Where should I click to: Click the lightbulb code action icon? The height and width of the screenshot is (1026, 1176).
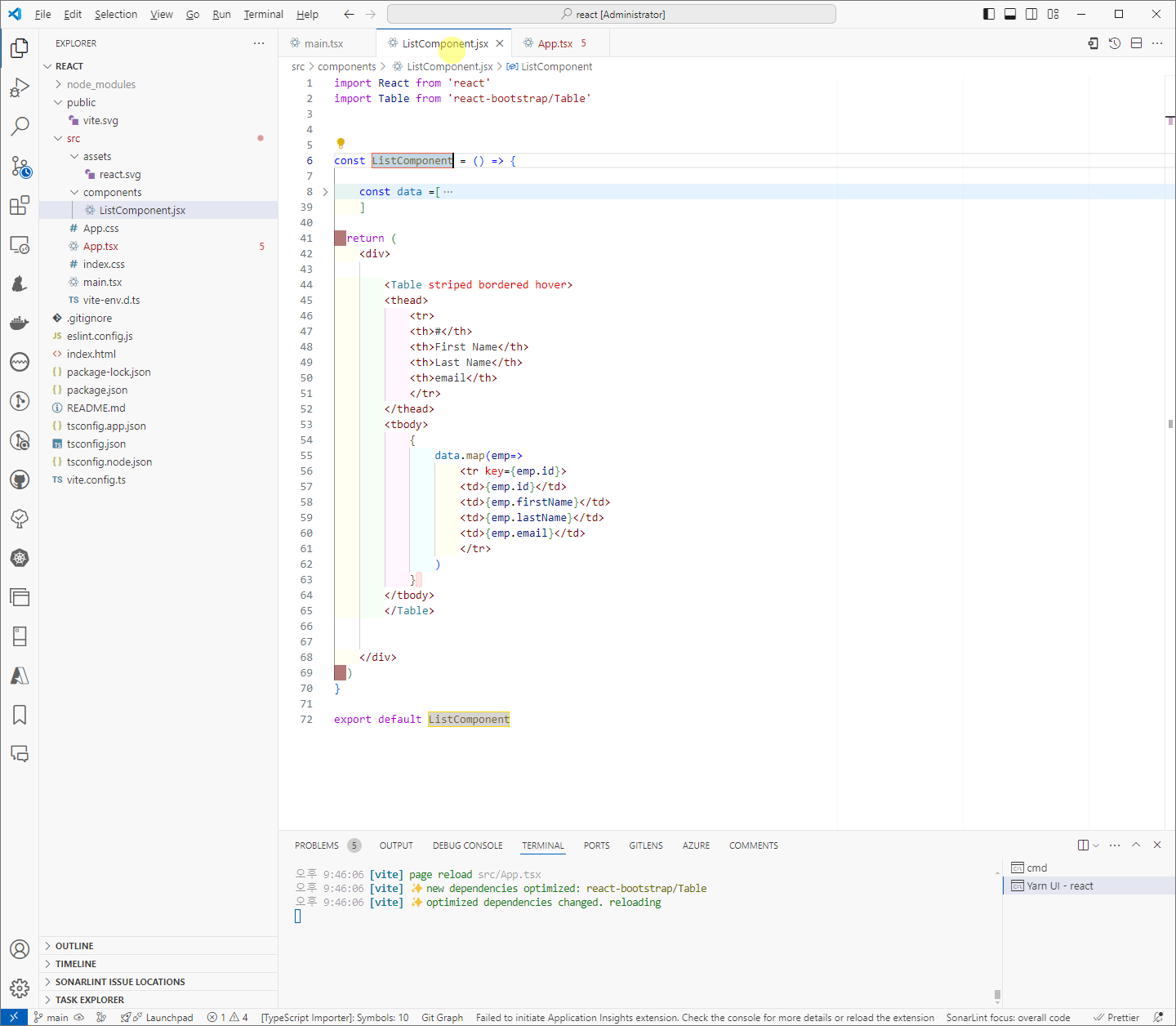click(341, 144)
